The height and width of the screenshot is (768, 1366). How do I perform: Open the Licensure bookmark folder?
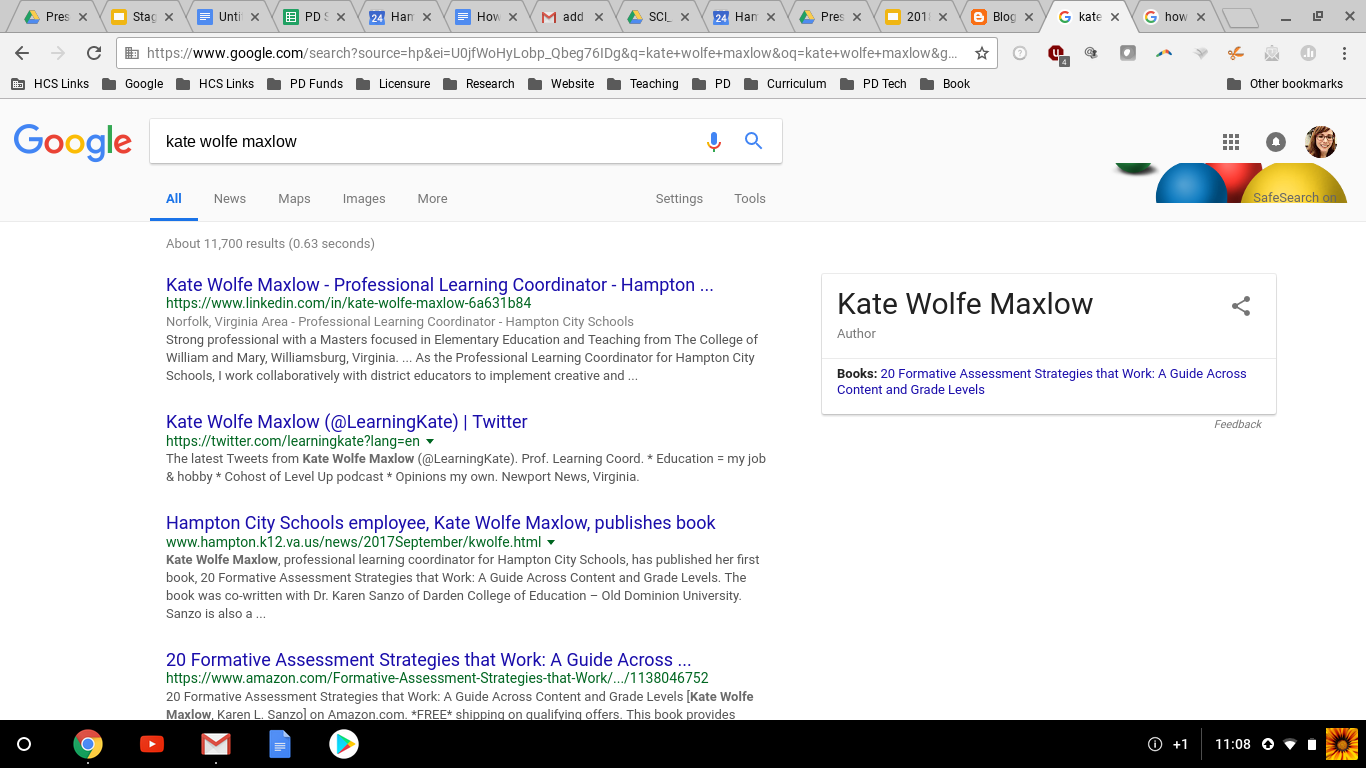click(x=393, y=84)
